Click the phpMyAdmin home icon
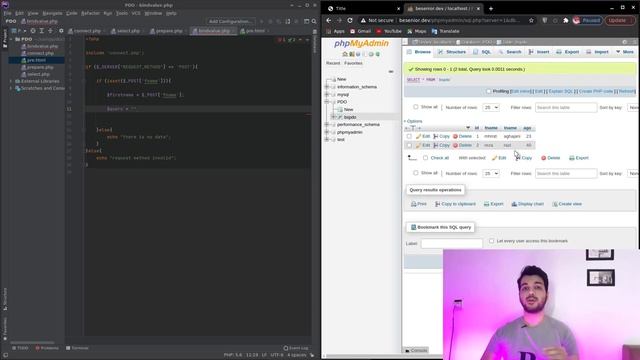The height and width of the screenshot is (360, 640). coord(345,54)
